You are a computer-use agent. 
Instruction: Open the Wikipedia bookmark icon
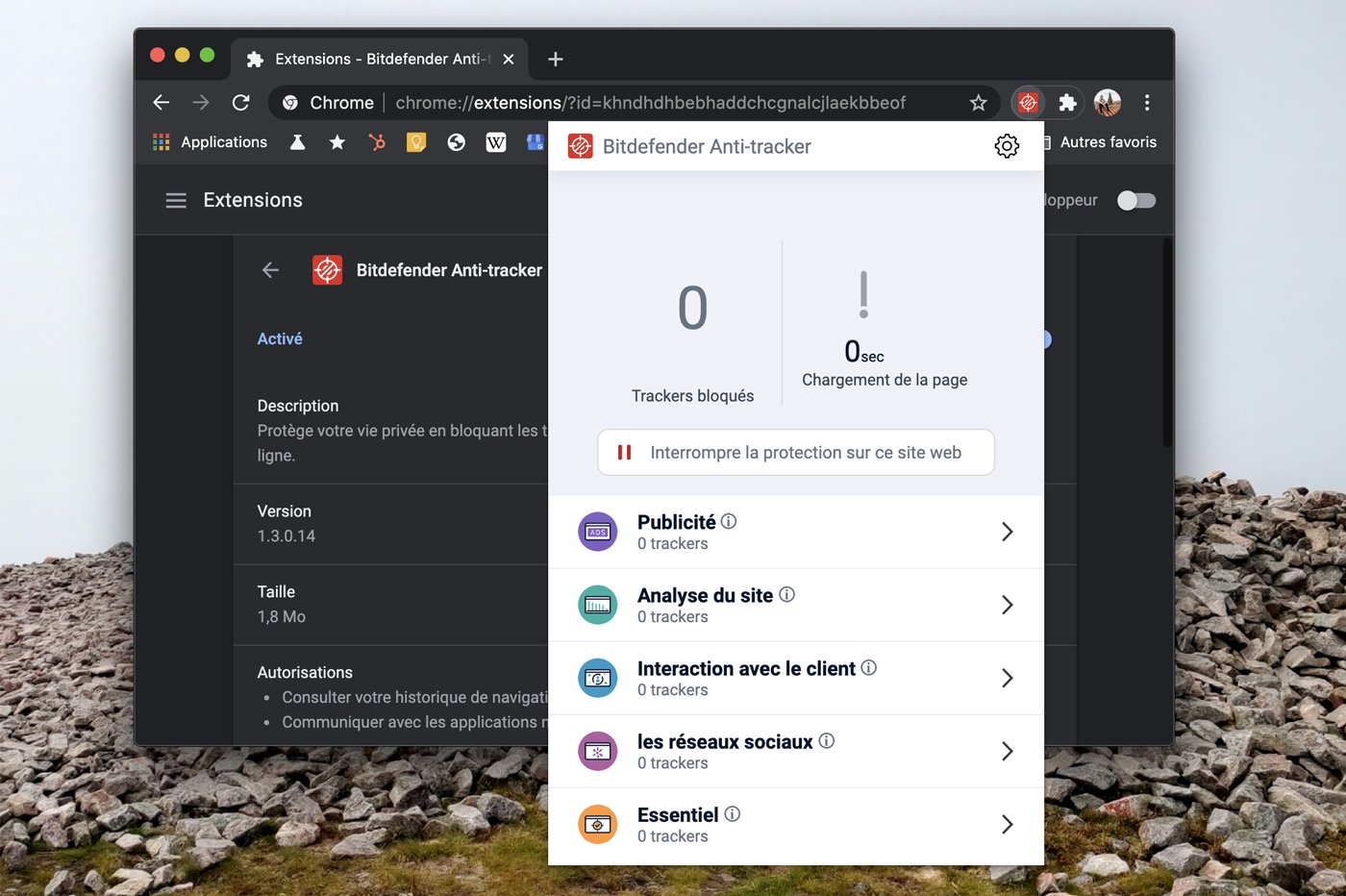point(495,142)
